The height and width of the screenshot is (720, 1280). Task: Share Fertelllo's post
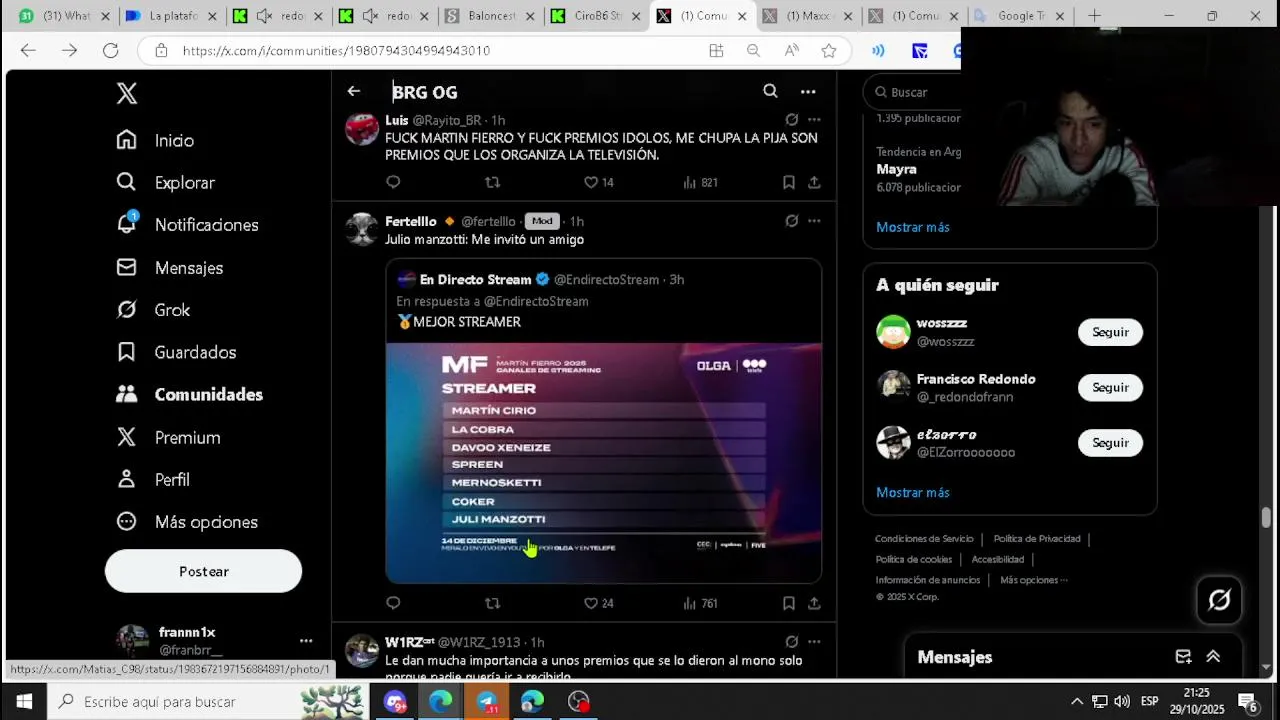pyautogui.click(x=814, y=603)
